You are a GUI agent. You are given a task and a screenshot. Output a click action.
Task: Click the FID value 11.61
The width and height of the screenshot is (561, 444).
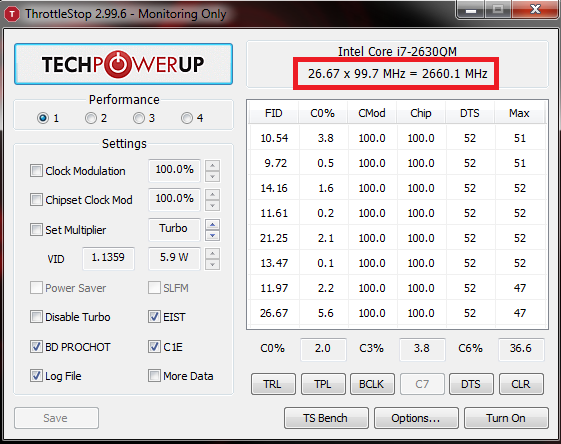(274, 213)
